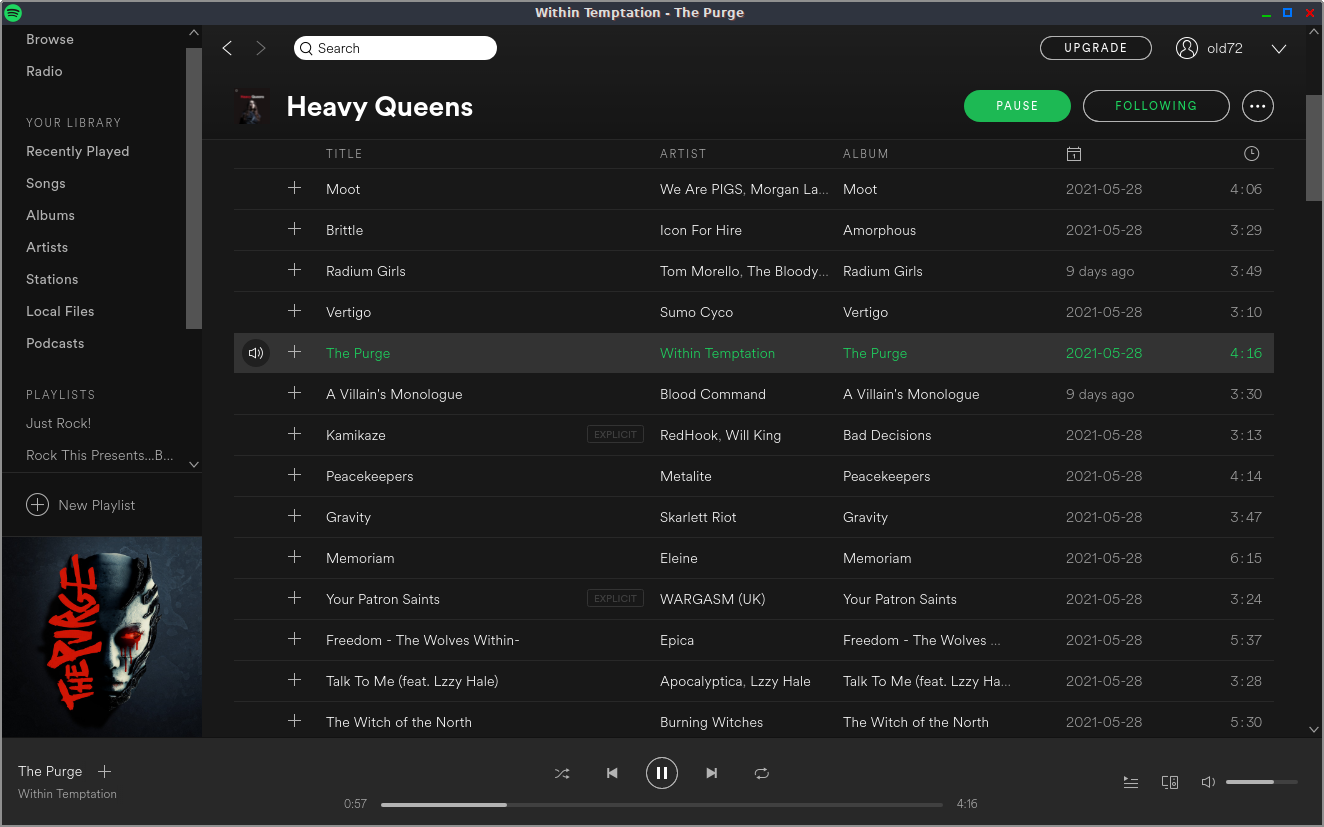The image size is (1324, 827).
Task: Skip to next track
Action: click(x=711, y=773)
